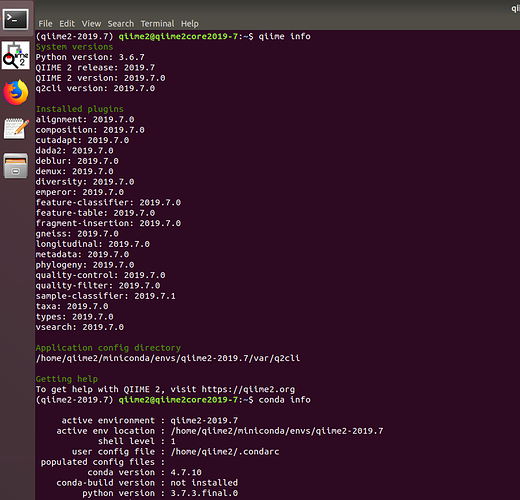Click the 'taxa: 2019.7.0' line
The height and width of the screenshot is (500, 520).
click(x=72, y=306)
